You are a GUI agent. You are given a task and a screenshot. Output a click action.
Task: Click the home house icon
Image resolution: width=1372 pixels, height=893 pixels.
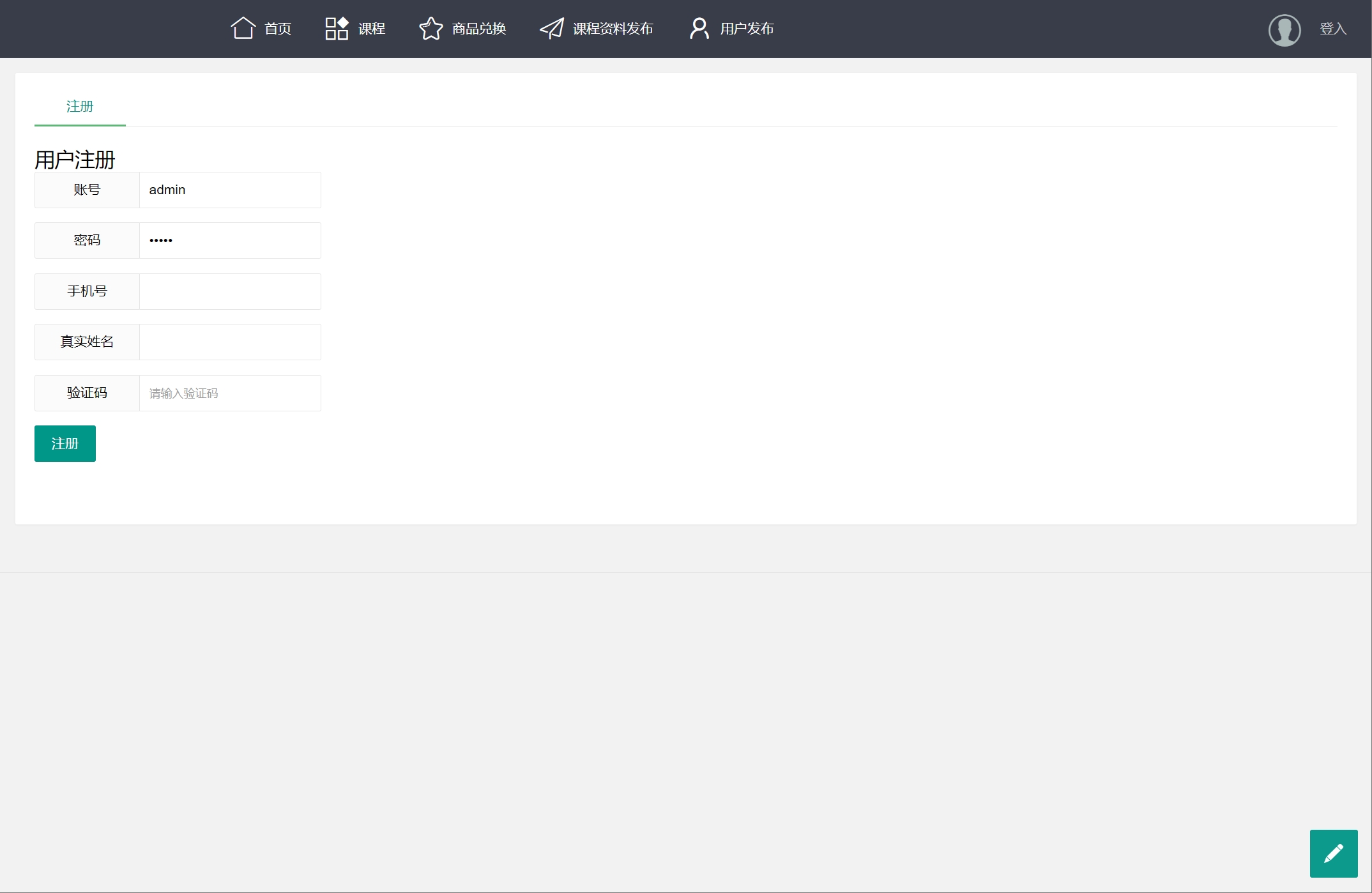click(243, 28)
